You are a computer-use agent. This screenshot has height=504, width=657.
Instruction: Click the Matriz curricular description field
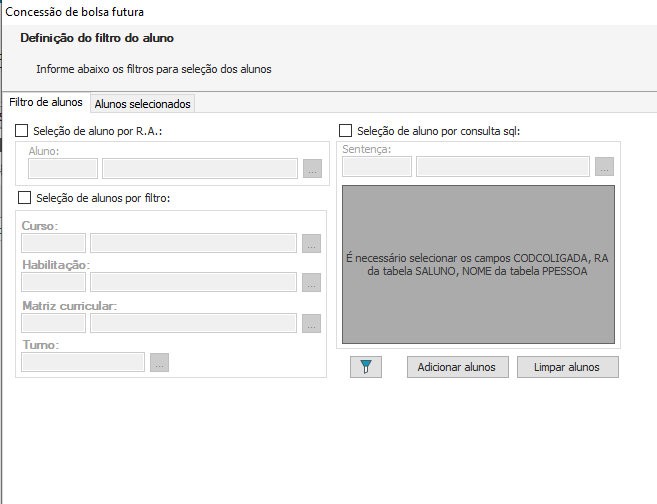pos(193,323)
